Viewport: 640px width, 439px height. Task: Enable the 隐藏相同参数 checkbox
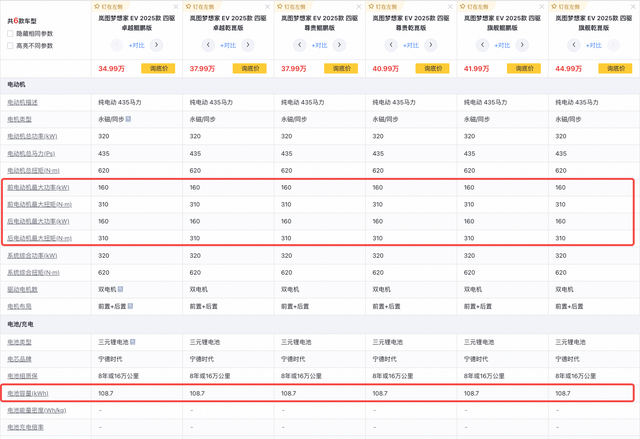point(10,33)
